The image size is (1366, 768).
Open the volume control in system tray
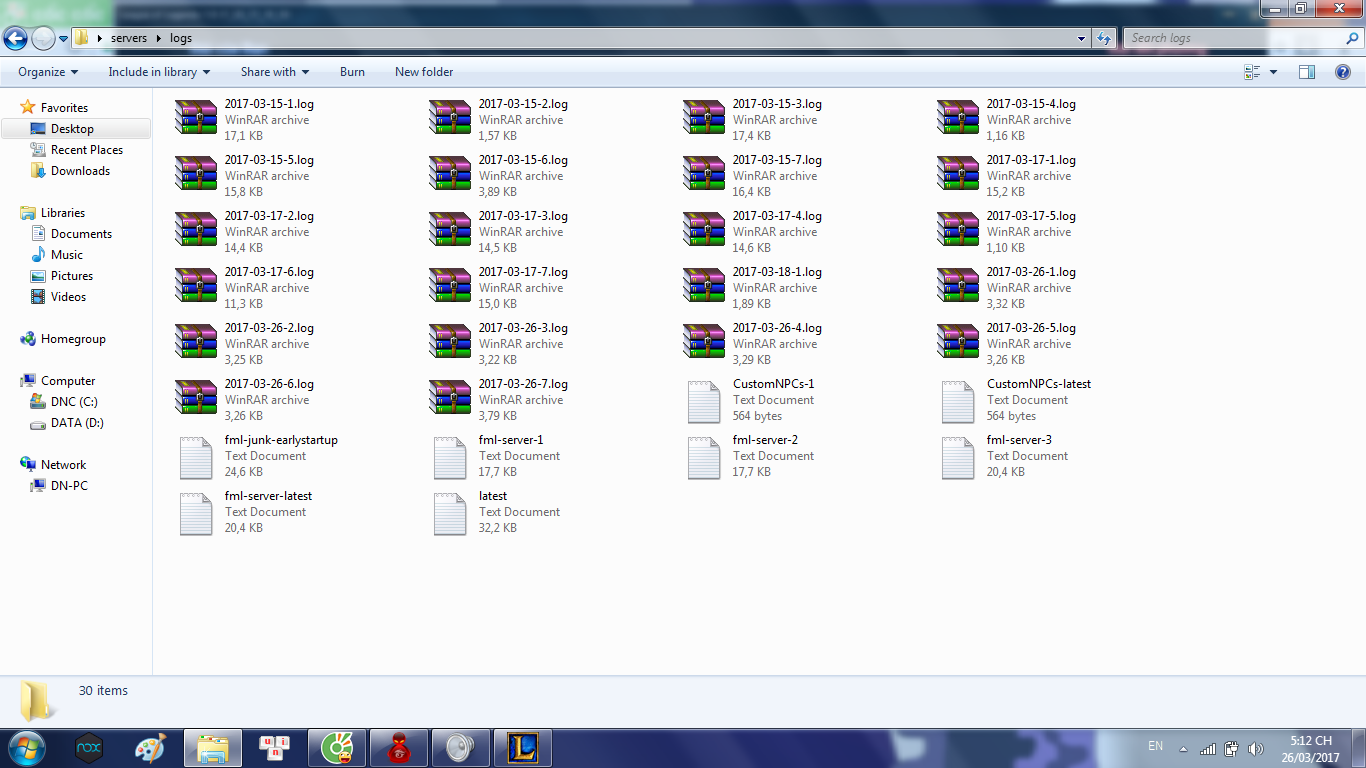pyautogui.click(x=1257, y=749)
